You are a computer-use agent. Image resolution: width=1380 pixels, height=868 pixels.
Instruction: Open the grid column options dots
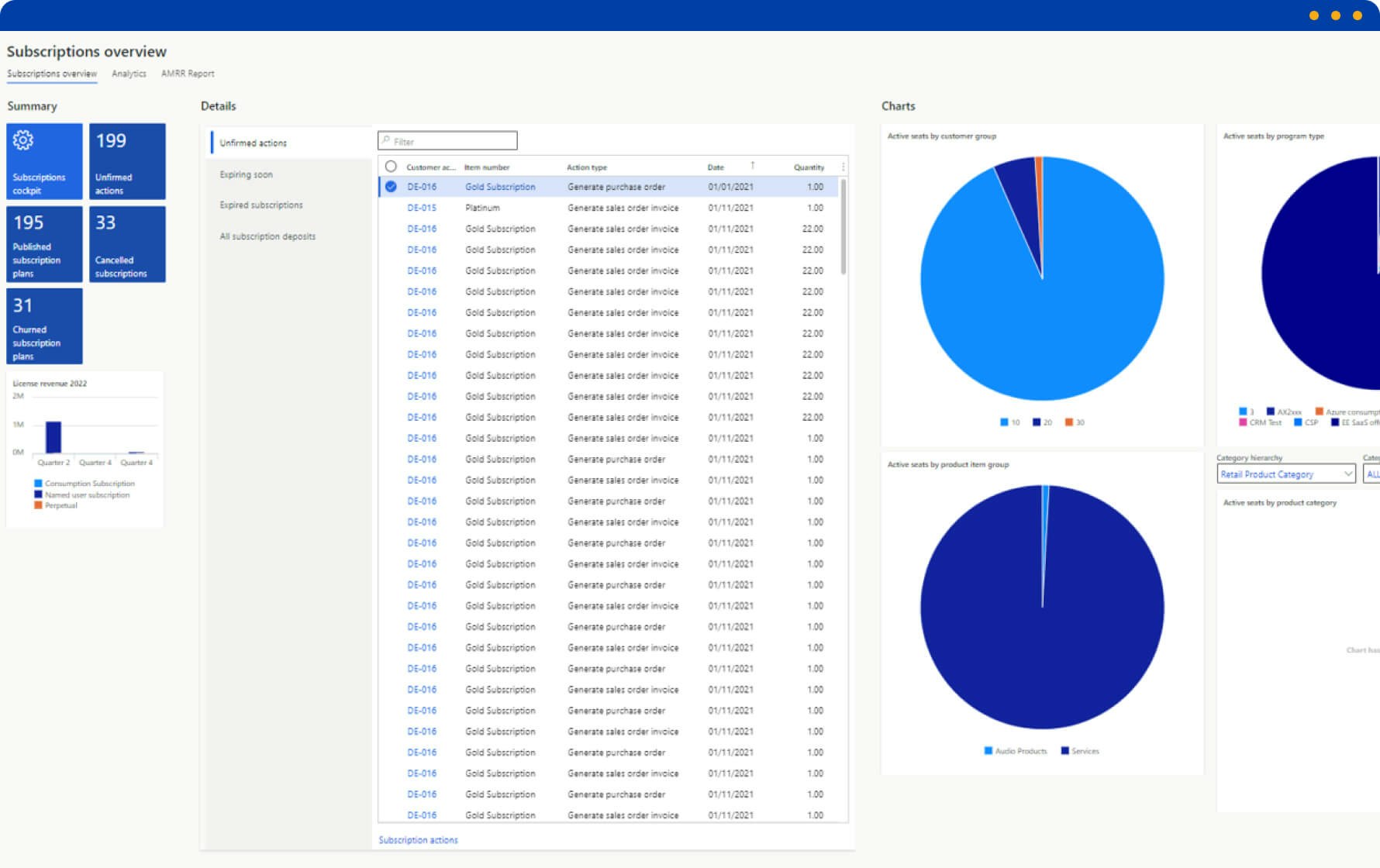(843, 167)
